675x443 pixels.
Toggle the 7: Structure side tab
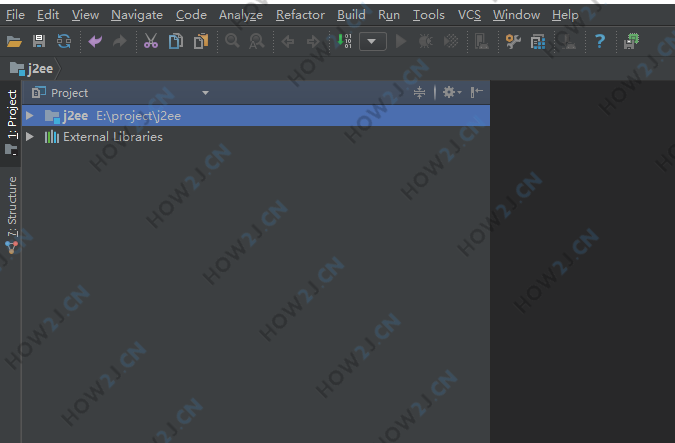point(11,214)
